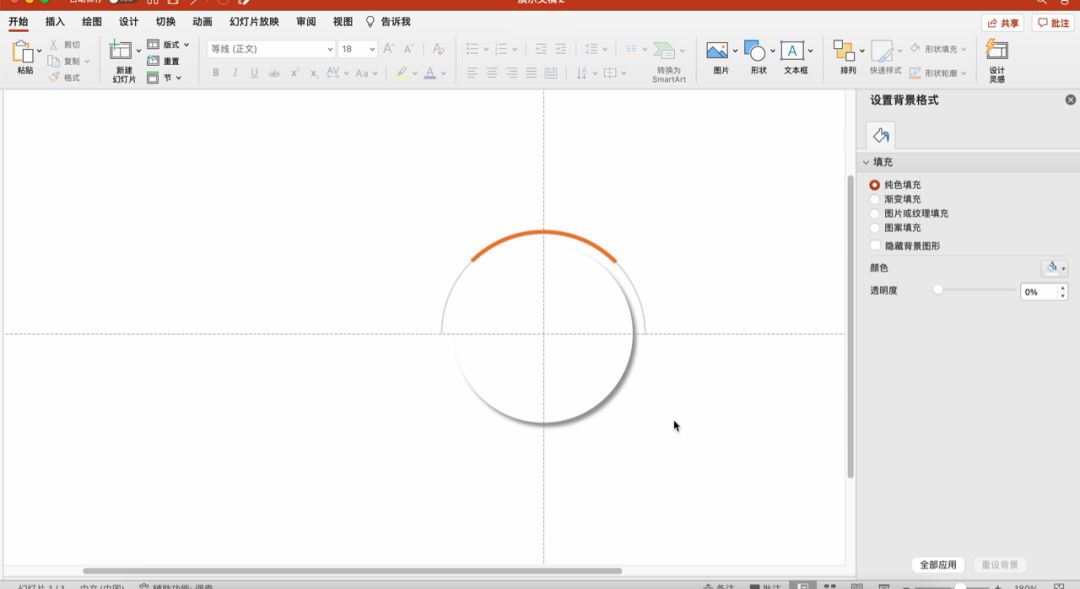Click the Reset (重置) slide icon
The height and width of the screenshot is (589, 1080).
click(153, 61)
